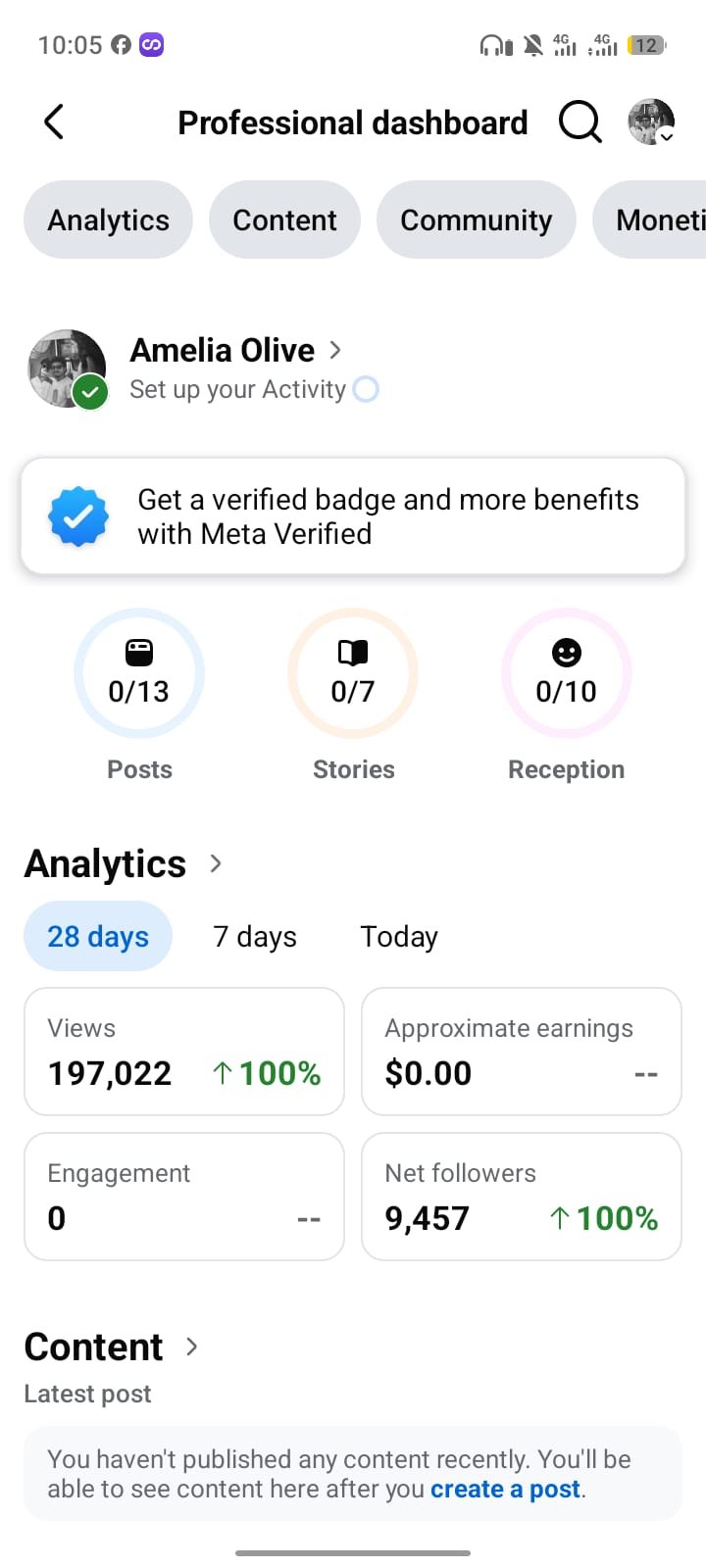This screenshot has height=1568, width=706.
Task: Open the Posts progress ring
Action: 139,673
